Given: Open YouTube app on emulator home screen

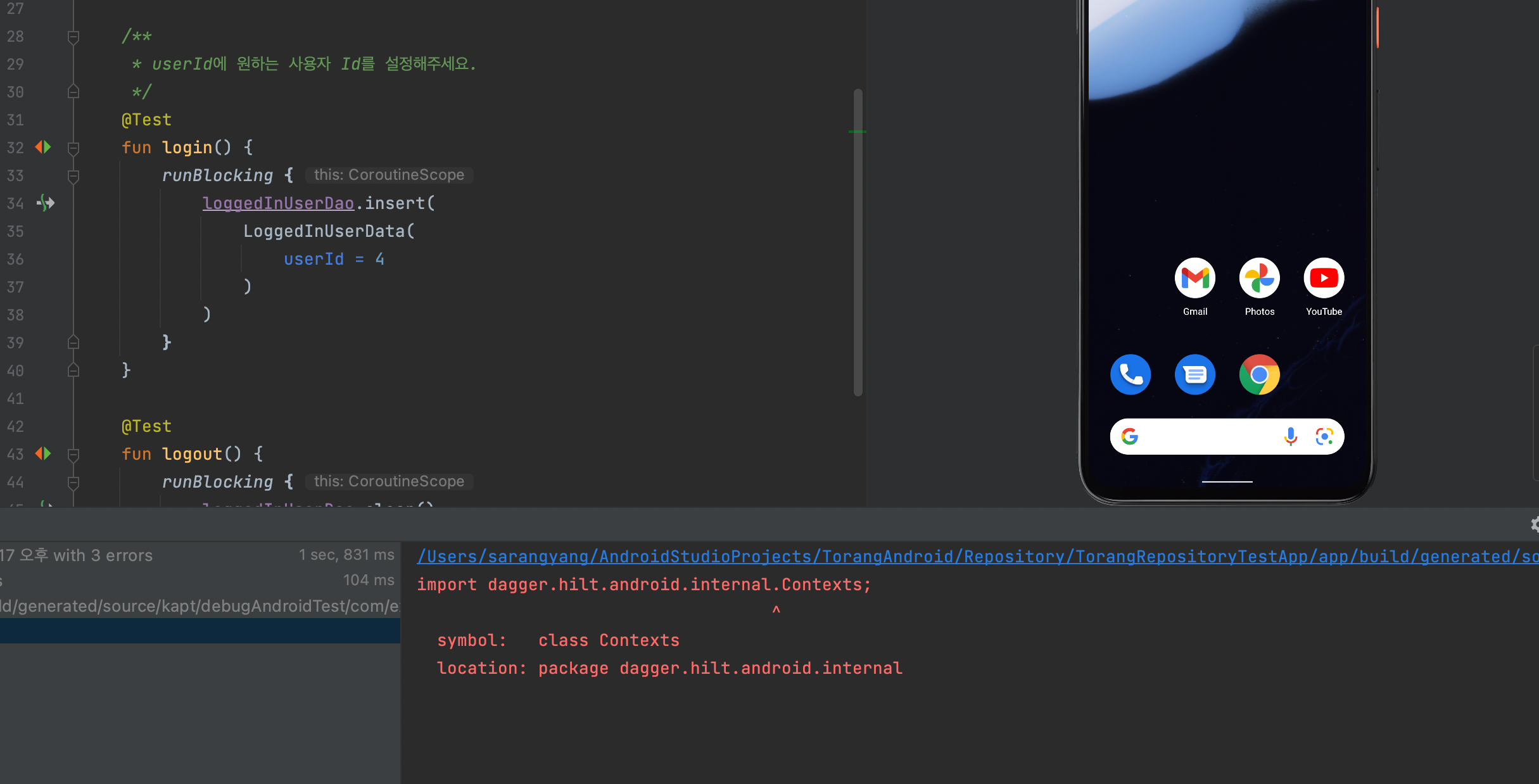Looking at the screenshot, I should tap(1324, 279).
